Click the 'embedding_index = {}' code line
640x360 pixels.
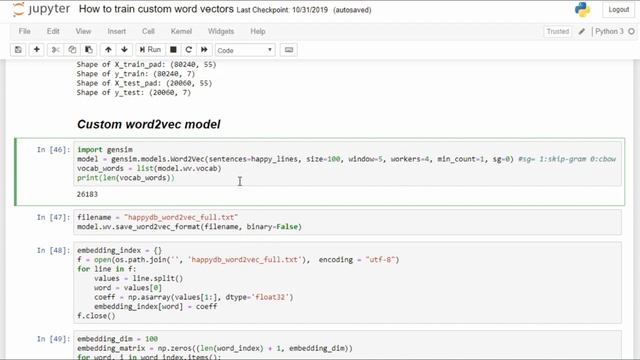(120, 250)
